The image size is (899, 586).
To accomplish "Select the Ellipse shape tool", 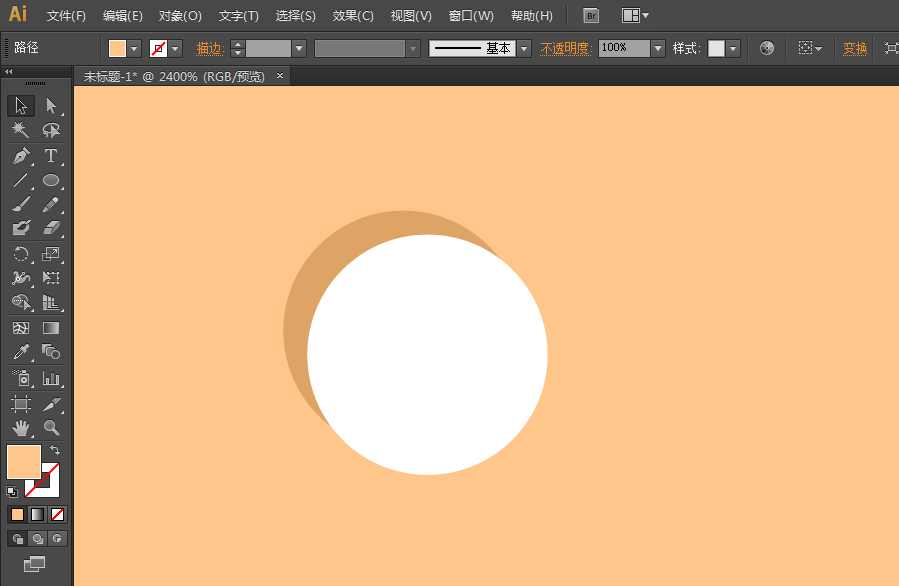I will (x=51, y=181).
